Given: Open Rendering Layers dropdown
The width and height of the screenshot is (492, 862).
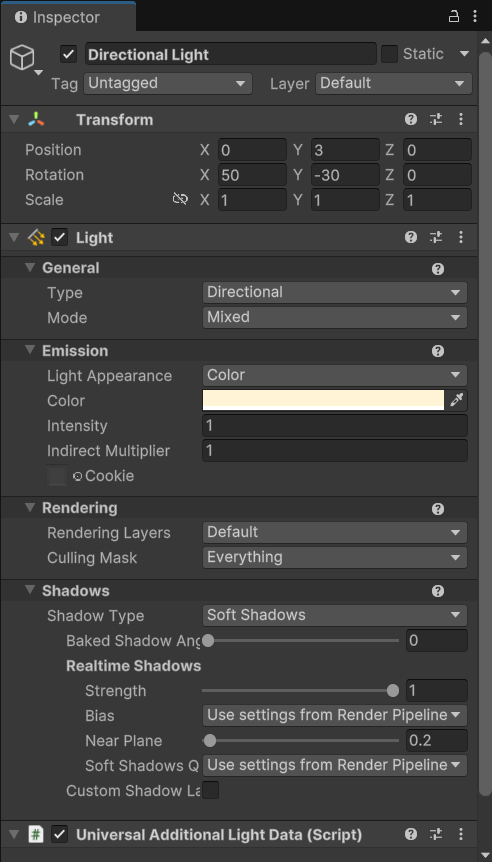Looking at the screenshot, I should coord(335,532).
